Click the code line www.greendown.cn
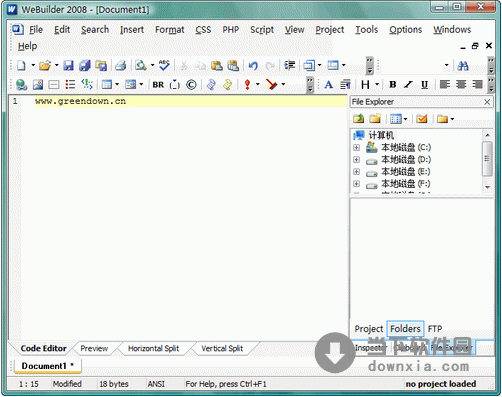 [80, 101]
